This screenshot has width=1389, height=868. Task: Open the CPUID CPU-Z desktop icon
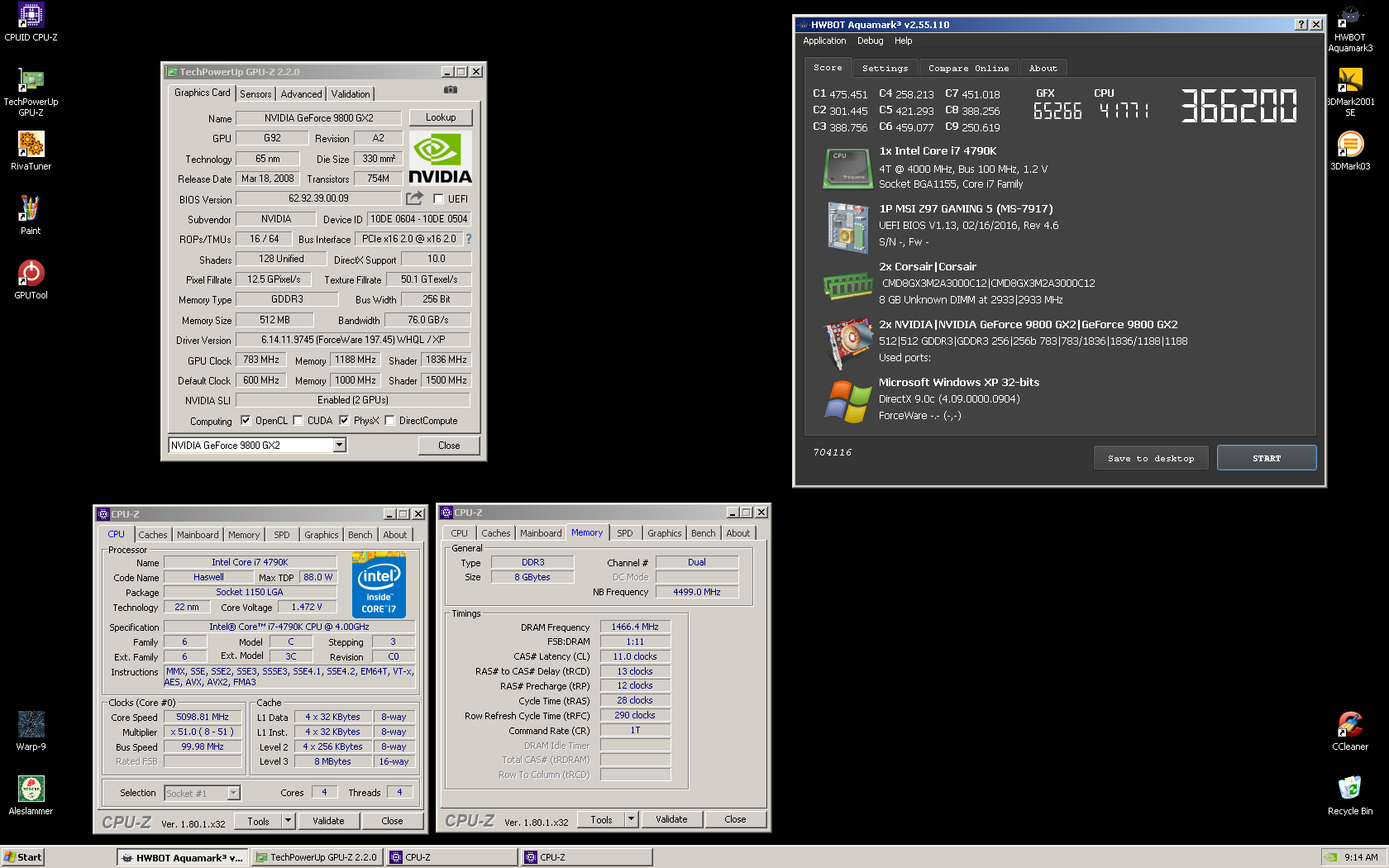(31, 22)
